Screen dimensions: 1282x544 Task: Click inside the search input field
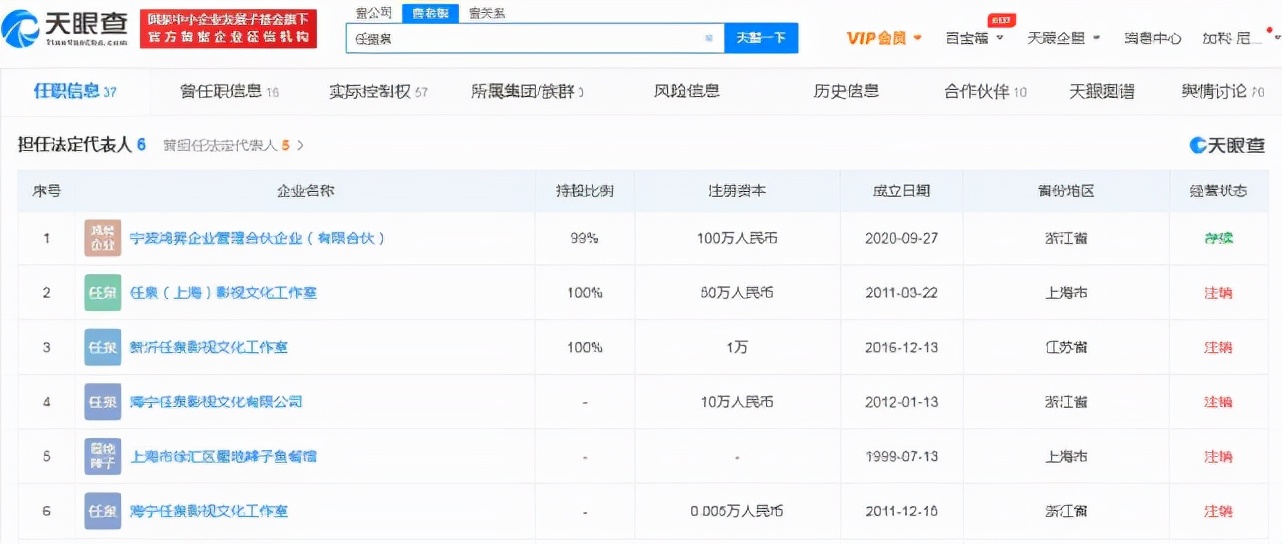point(520,38)
